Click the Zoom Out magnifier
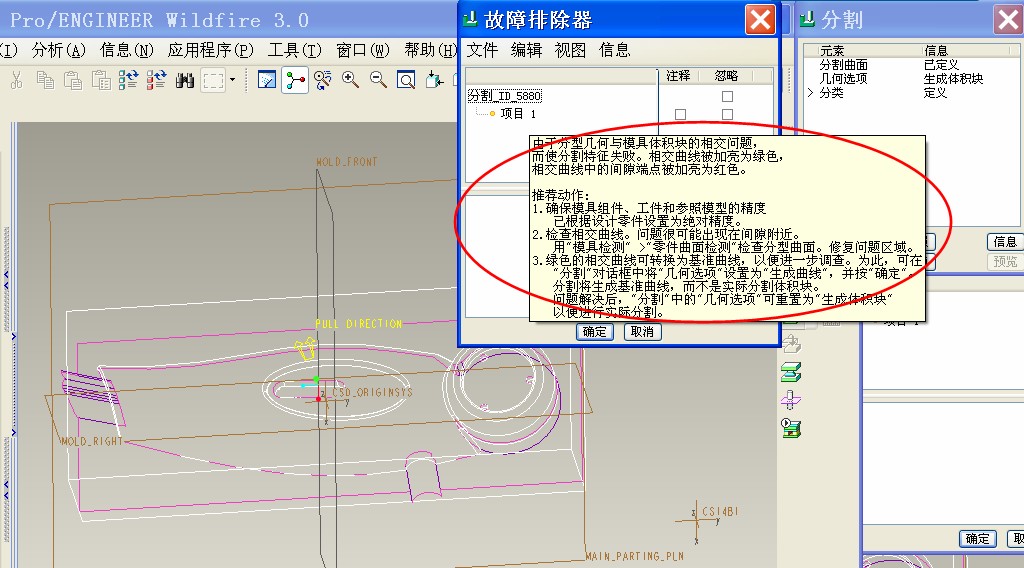 [x=378, y=80]
